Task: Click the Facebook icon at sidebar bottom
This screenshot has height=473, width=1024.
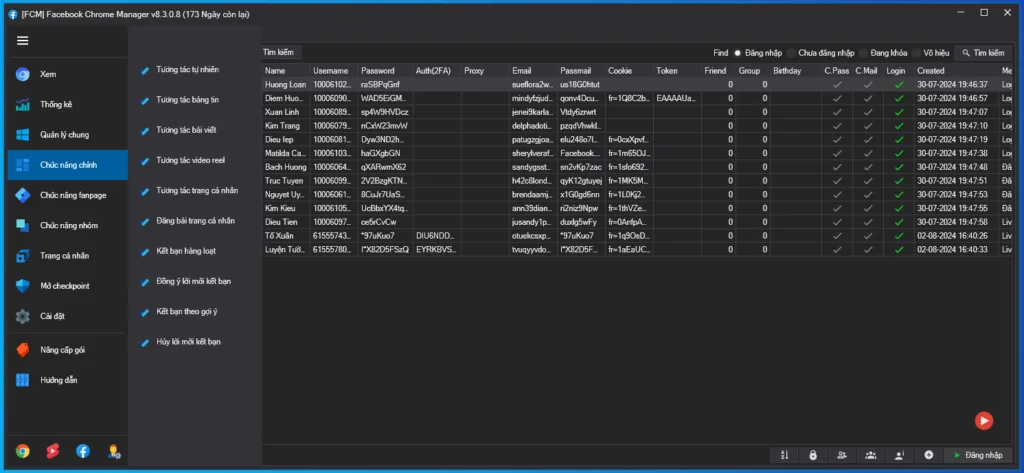Action: click(x=83, y=451)
